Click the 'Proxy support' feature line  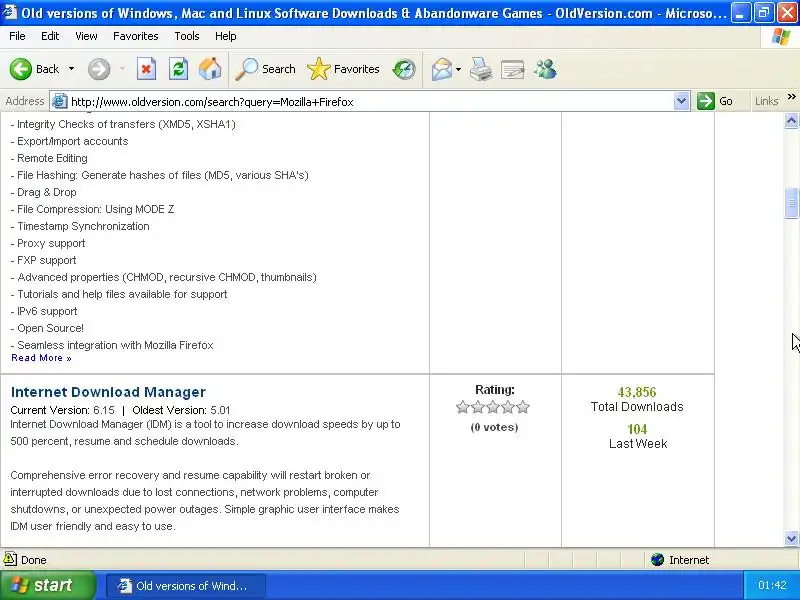click(x=48, y=243)
